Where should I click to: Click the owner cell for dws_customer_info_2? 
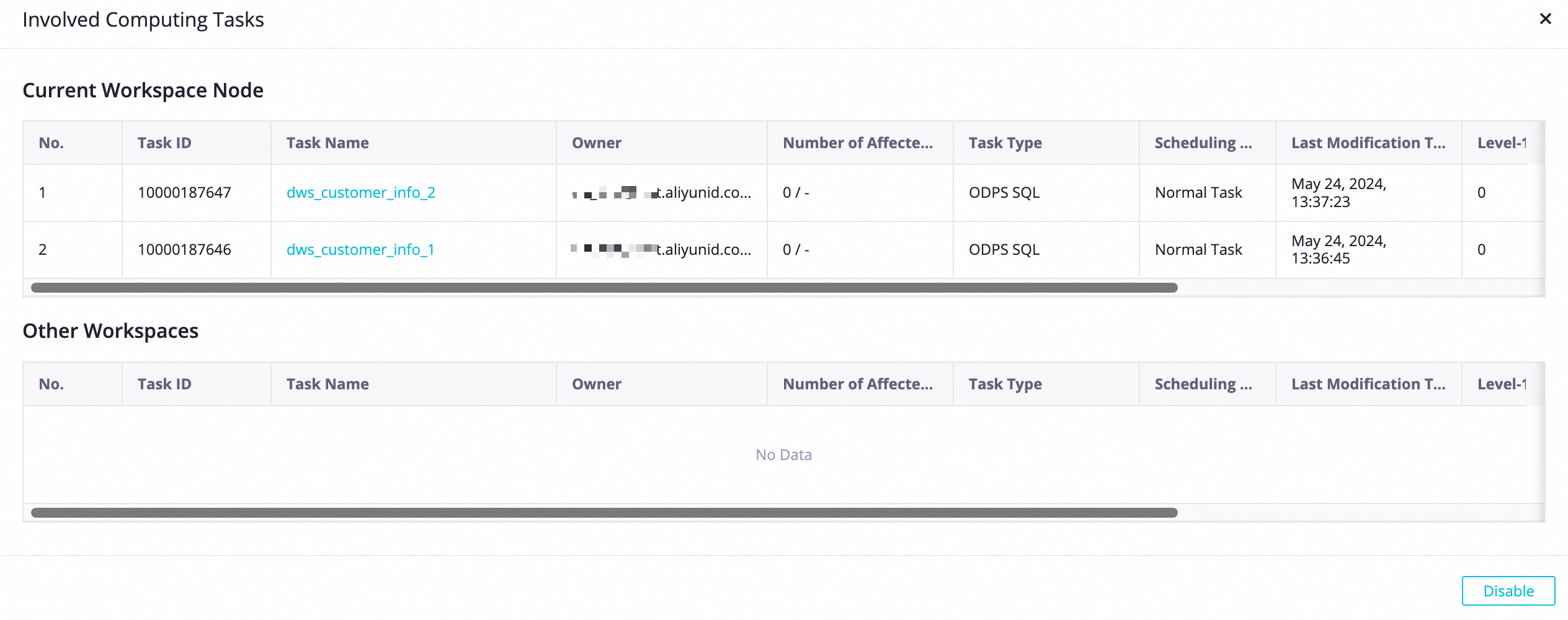pyautogui.click(x=661, y=193)
